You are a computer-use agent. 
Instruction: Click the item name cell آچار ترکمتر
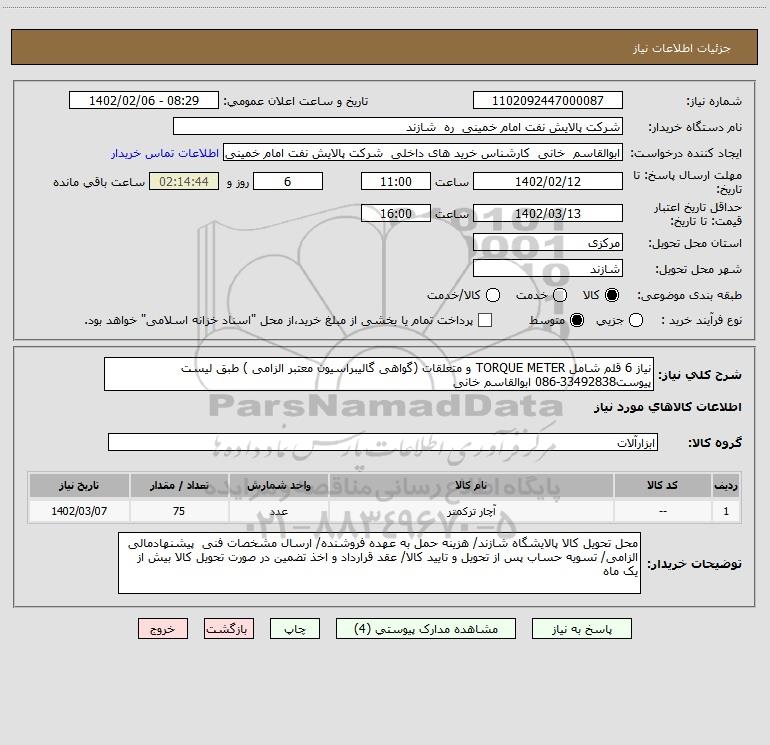(x=470, y=511)
